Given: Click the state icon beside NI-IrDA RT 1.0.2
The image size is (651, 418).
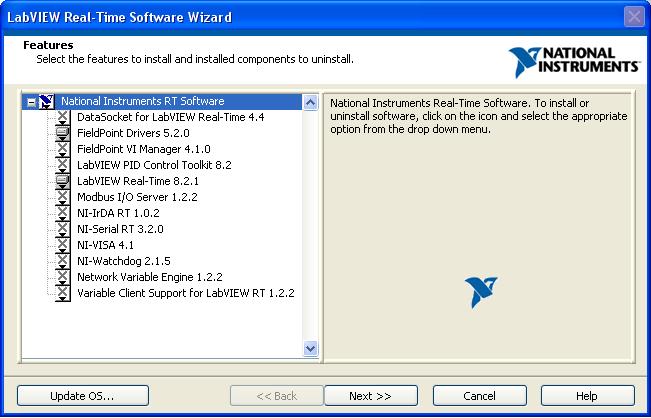Looking at the screenshot, I should click(x=63, y=213).
